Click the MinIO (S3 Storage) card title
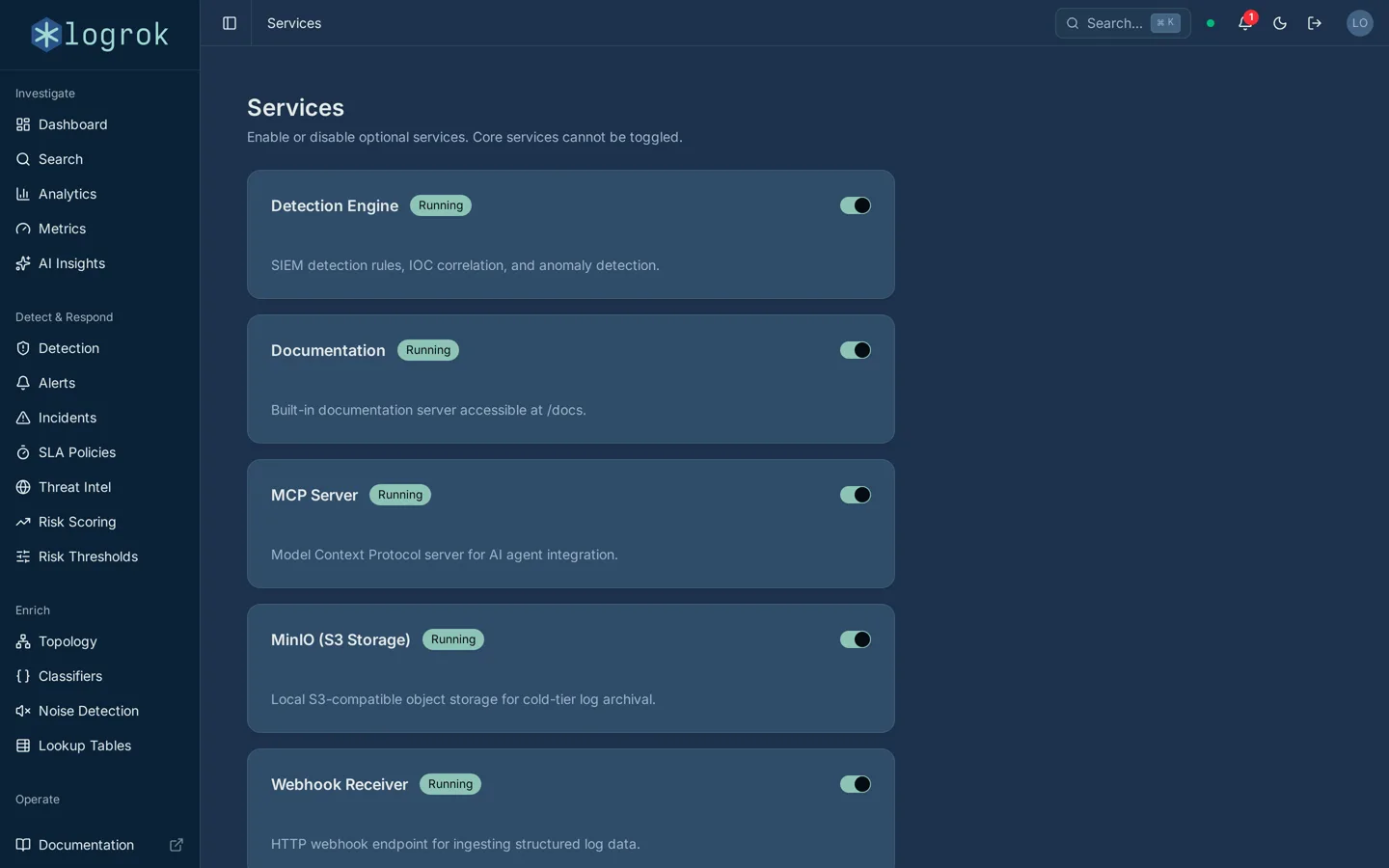This screenshot has width=1389, height=868. (x=340, y=639)
